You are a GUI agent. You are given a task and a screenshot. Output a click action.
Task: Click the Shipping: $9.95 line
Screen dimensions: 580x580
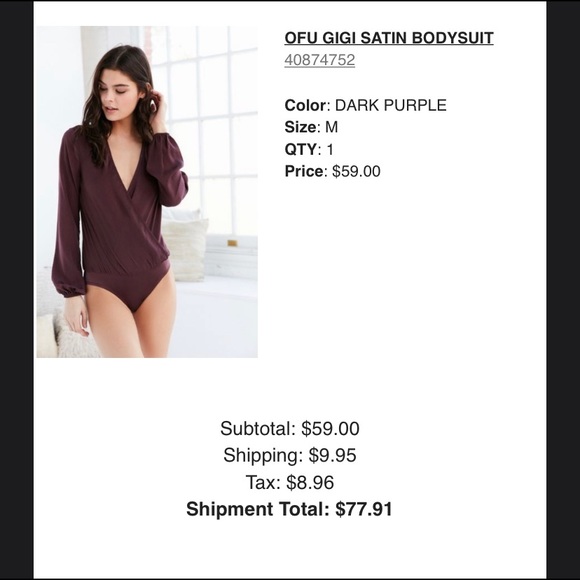click(290, 455)
